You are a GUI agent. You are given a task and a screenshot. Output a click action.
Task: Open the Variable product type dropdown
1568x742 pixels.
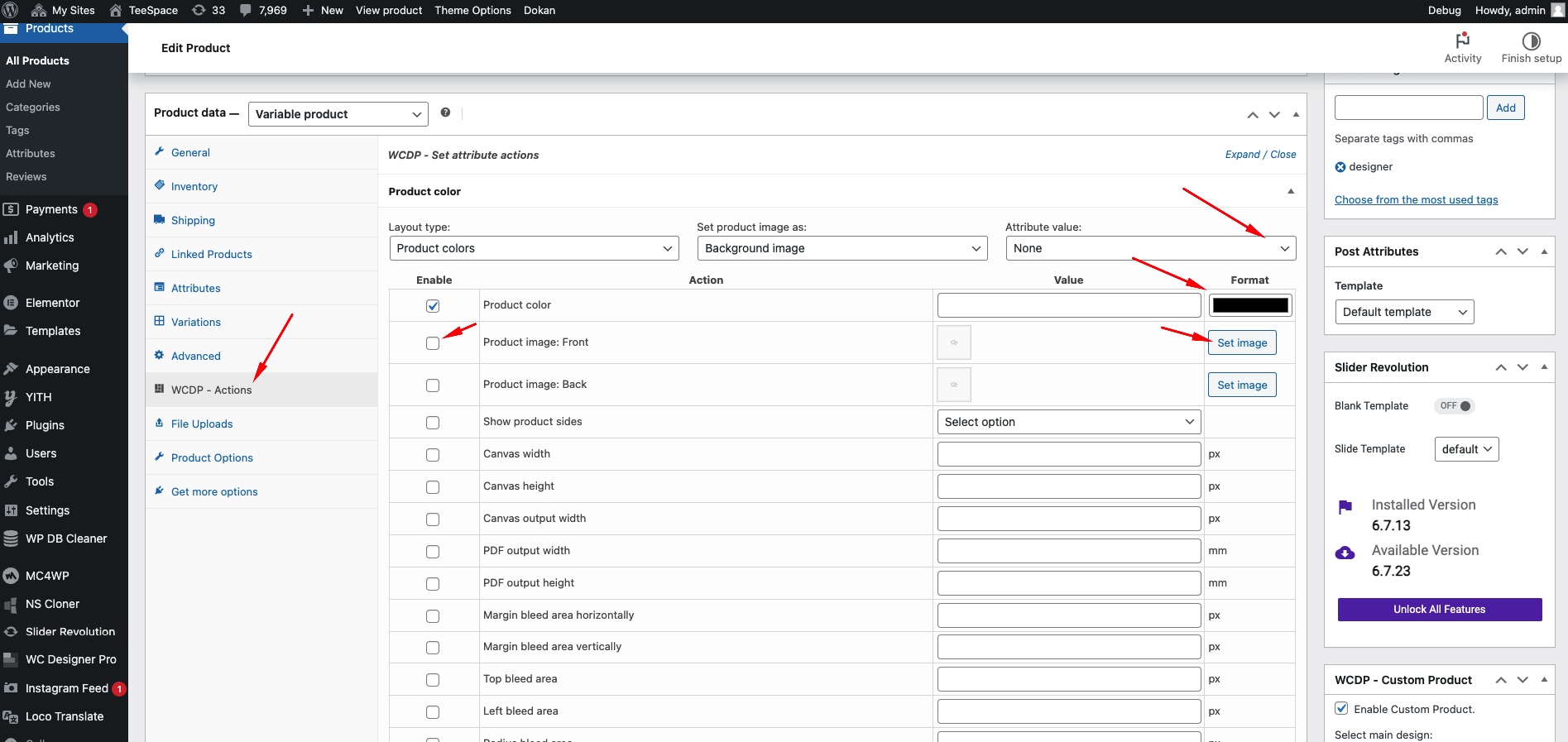338,114
